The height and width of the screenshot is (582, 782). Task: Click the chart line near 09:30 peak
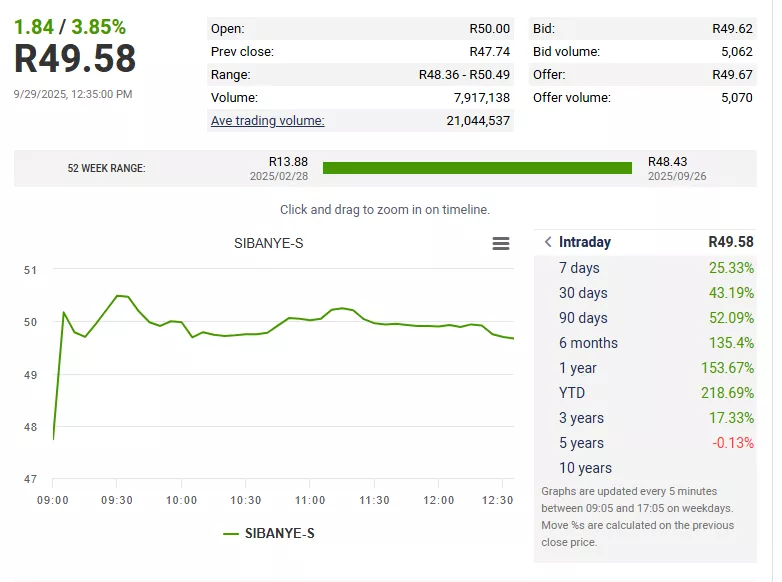point(118,296)
